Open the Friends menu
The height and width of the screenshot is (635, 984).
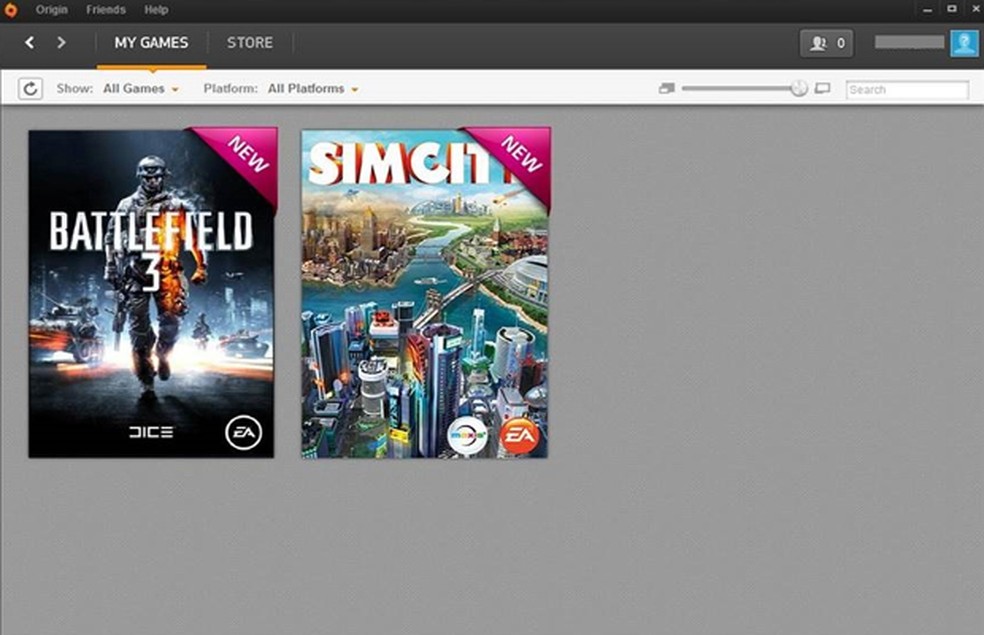click(106, 9)
